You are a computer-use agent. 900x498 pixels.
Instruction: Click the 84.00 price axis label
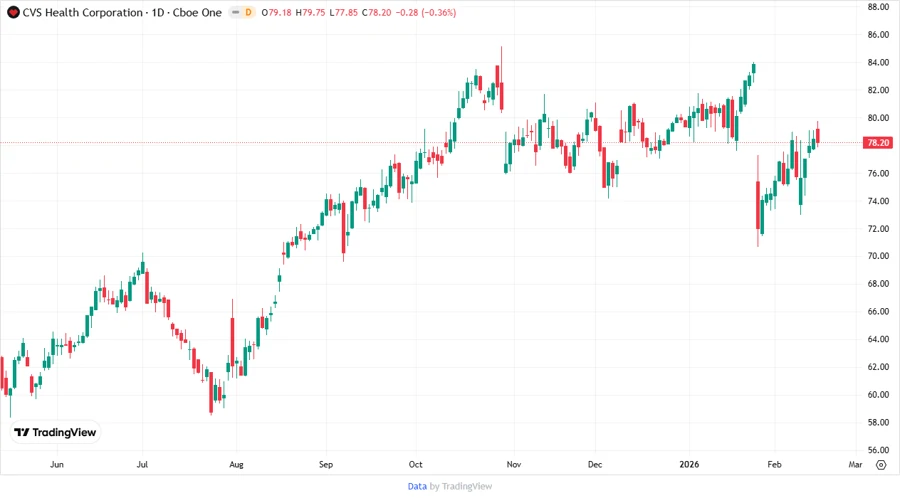(878, 63)
